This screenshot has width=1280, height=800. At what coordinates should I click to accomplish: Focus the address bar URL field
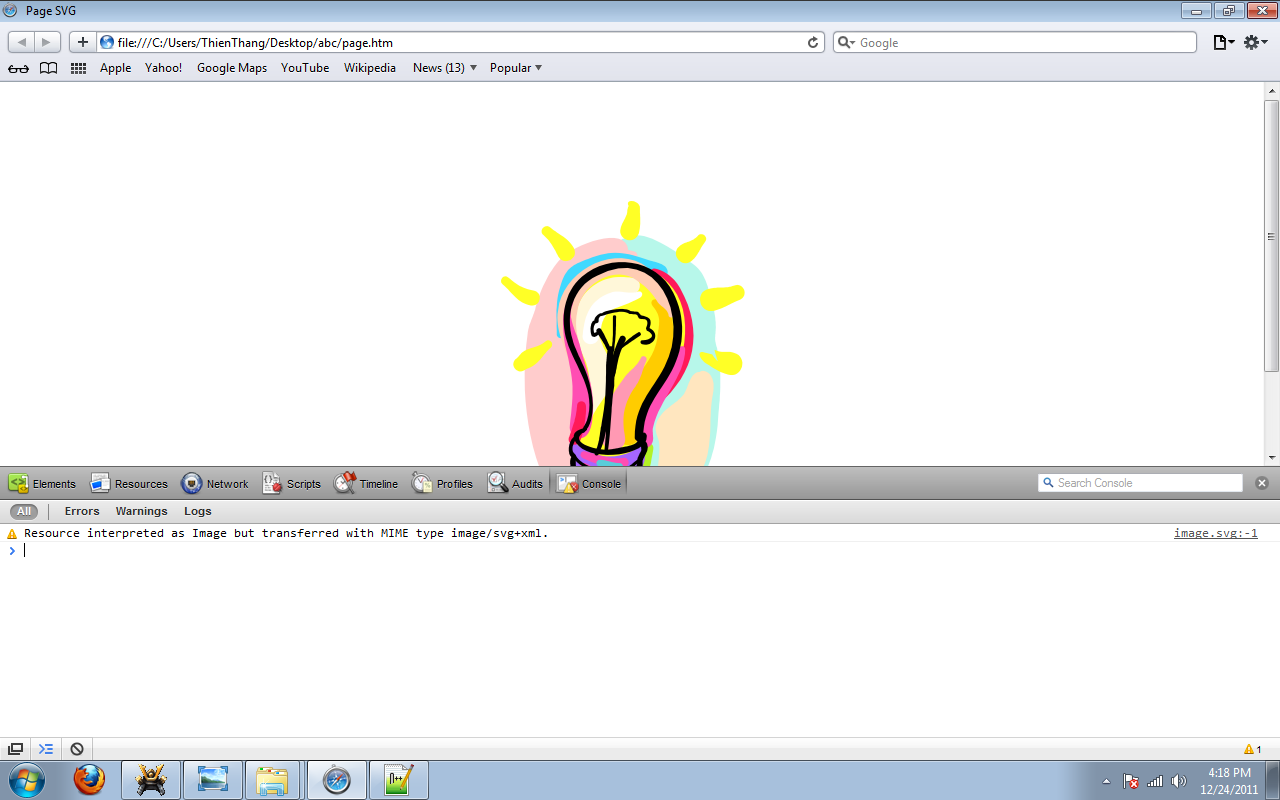tap(460, 42)
